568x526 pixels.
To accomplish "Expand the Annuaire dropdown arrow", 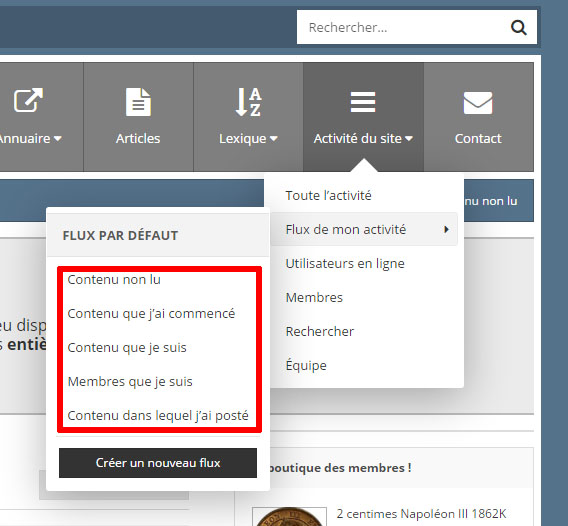I will pyautogui.click(x=58, y=138).
